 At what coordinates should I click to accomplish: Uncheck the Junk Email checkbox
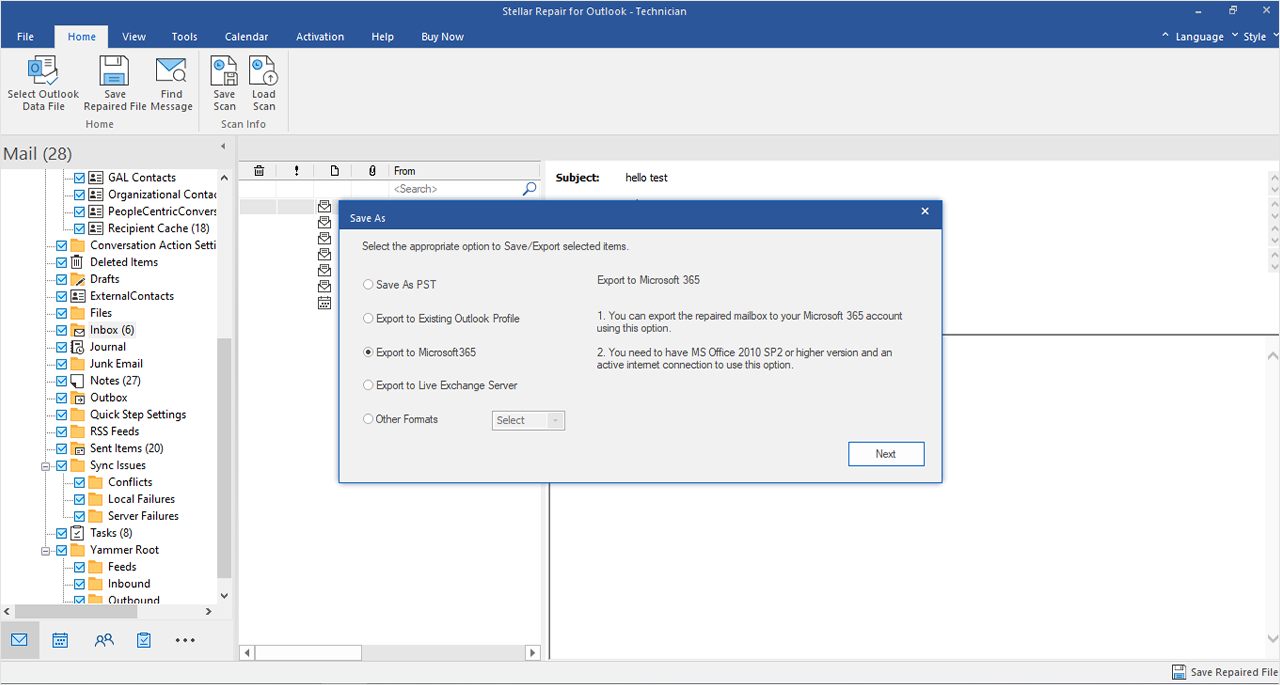(x=61, y=364)
